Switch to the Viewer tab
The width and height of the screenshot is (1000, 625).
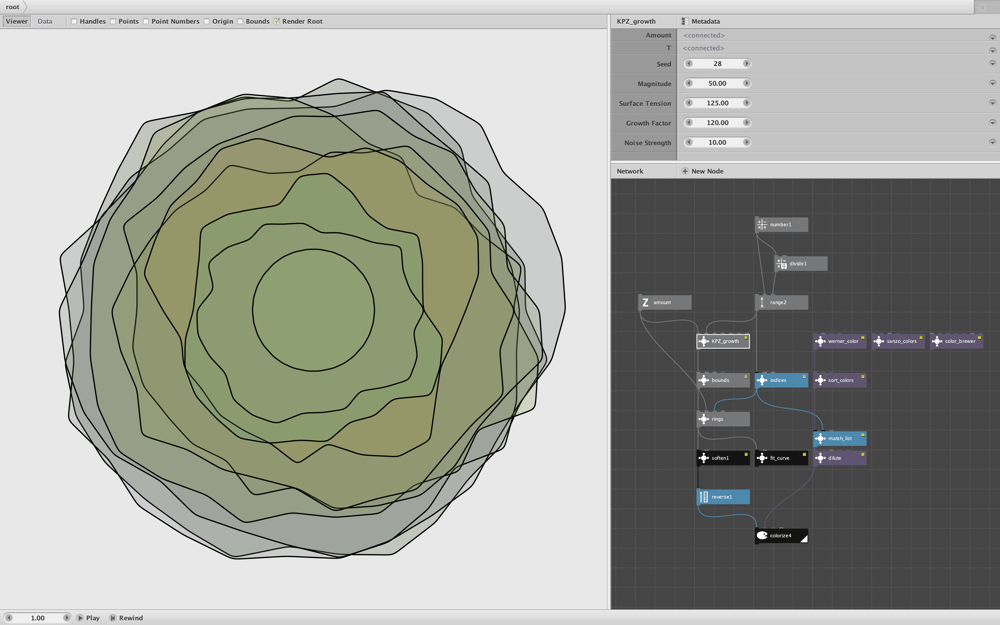pos(17,22)
